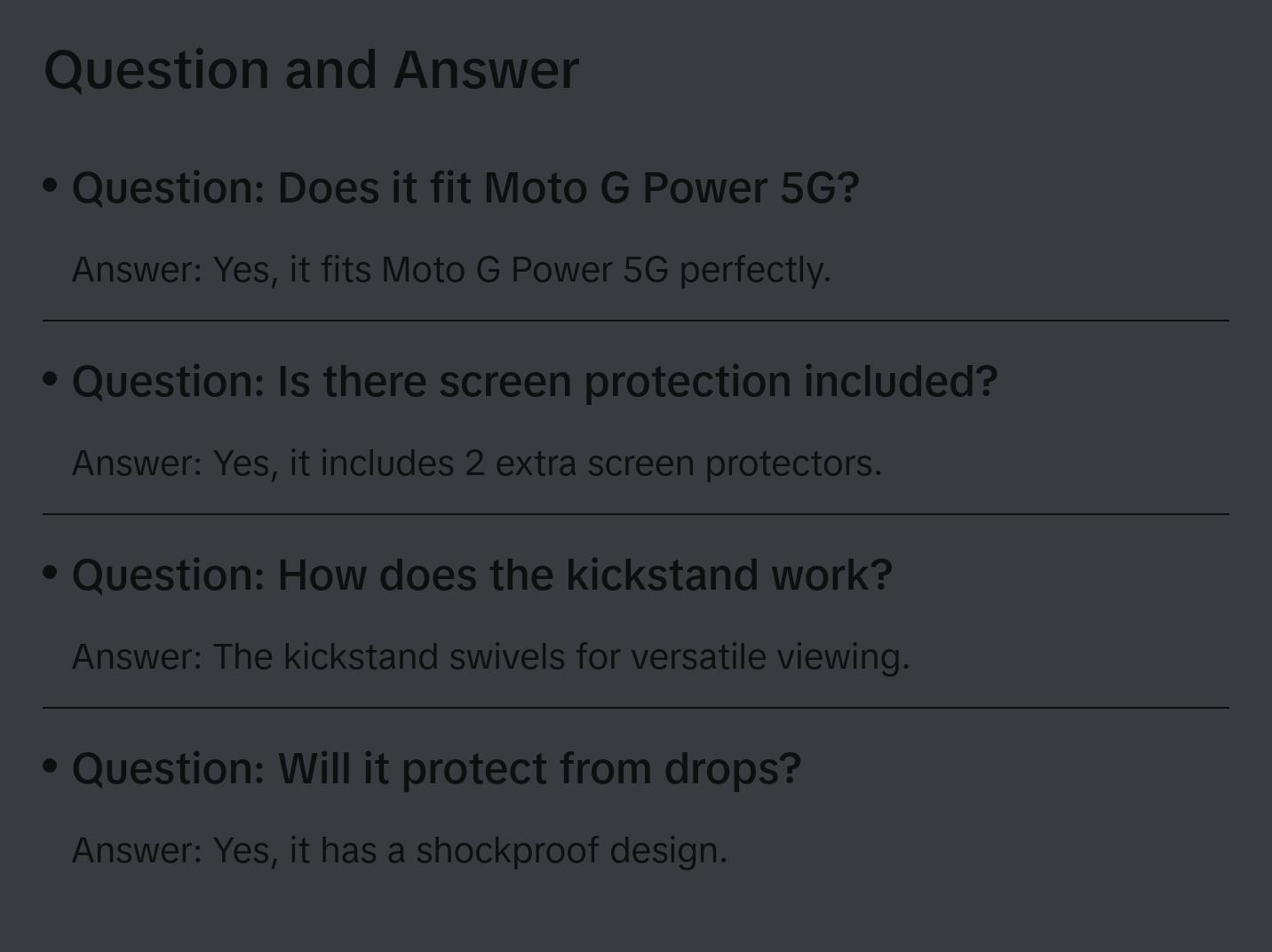Open the screen protection included question
The height and width of the screenshot is (952, 1272).
point(535,382)
